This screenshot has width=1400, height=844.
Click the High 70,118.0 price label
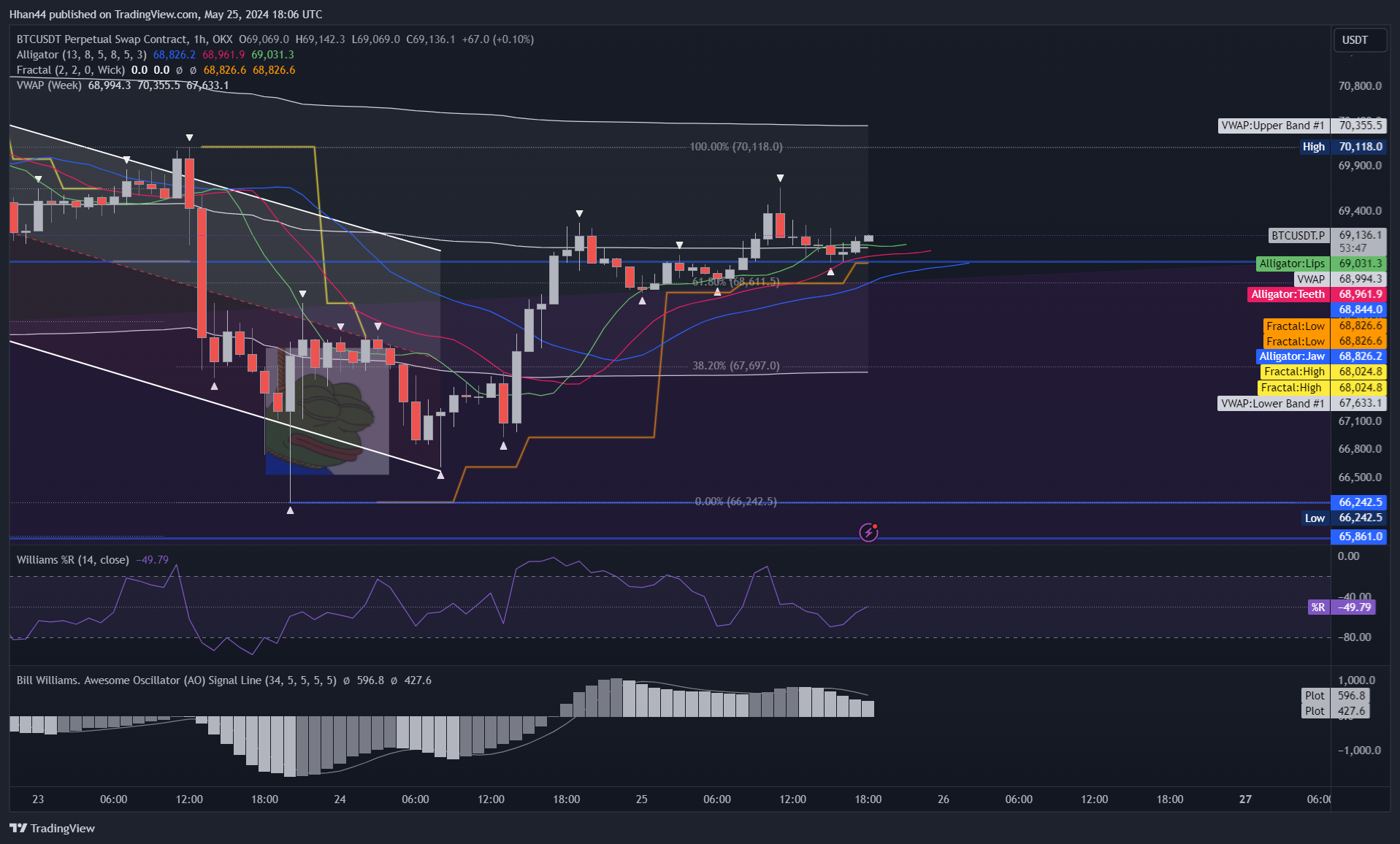point(1342,147)
